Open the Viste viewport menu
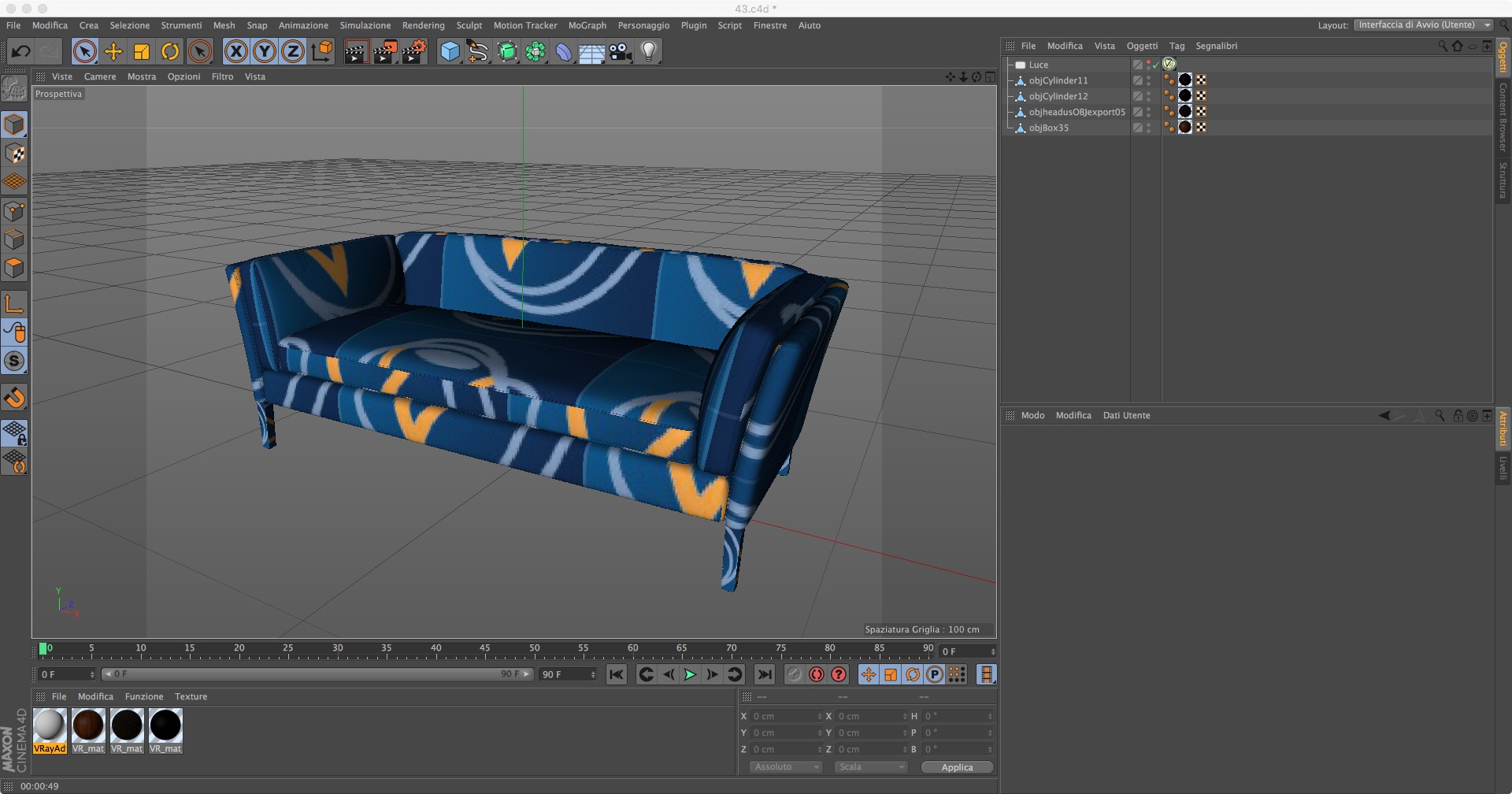This screenshot has height=794, width=1512. (62, 76)
